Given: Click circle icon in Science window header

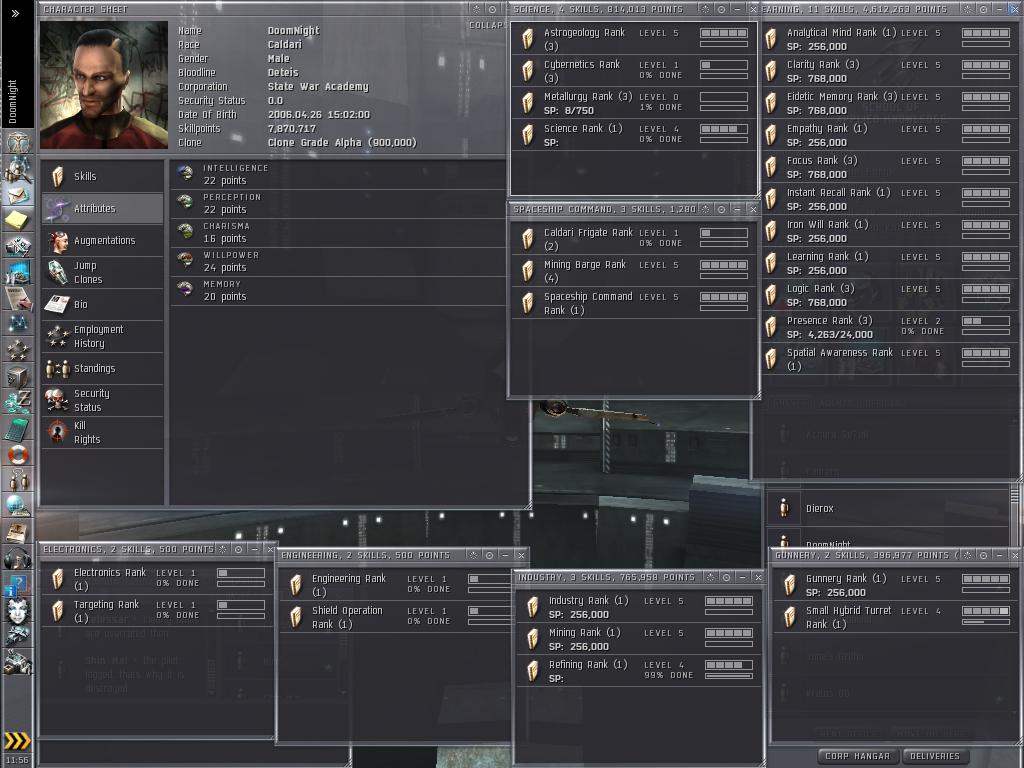Looking at the screenshot, I should tap(722, 9).
